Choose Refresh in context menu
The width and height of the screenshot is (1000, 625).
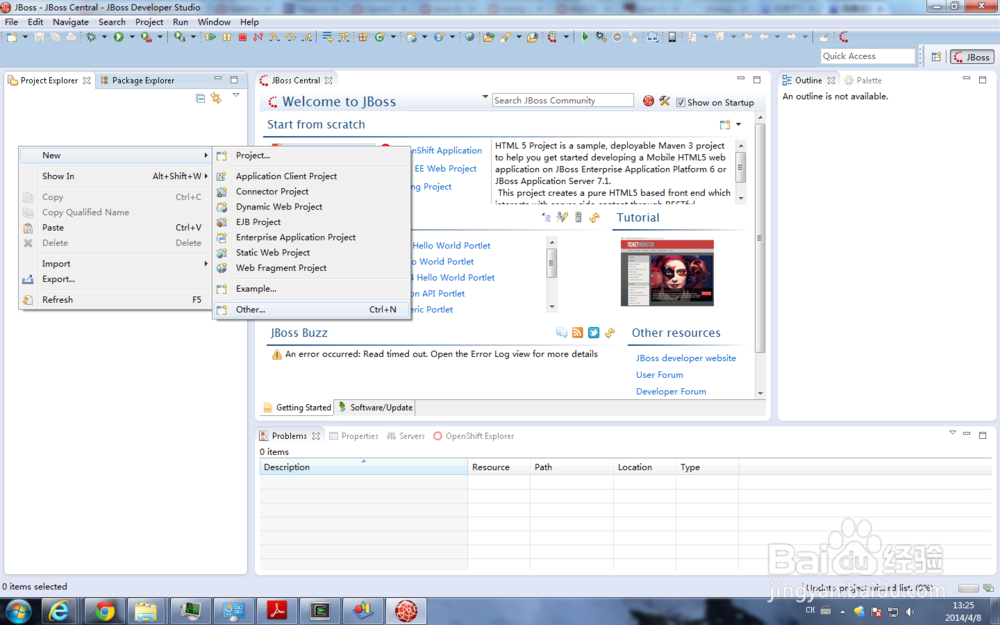(116, 300)
